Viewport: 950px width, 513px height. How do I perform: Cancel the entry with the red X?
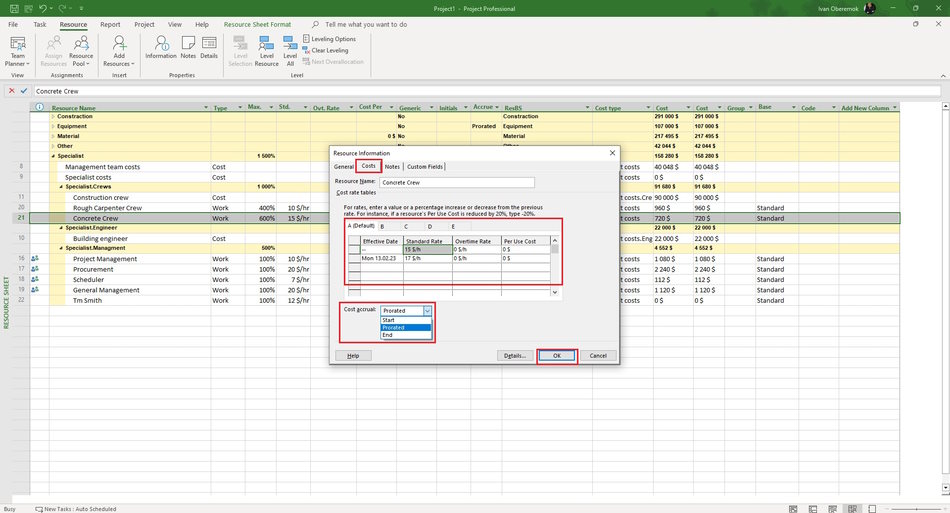pos(11,91)
